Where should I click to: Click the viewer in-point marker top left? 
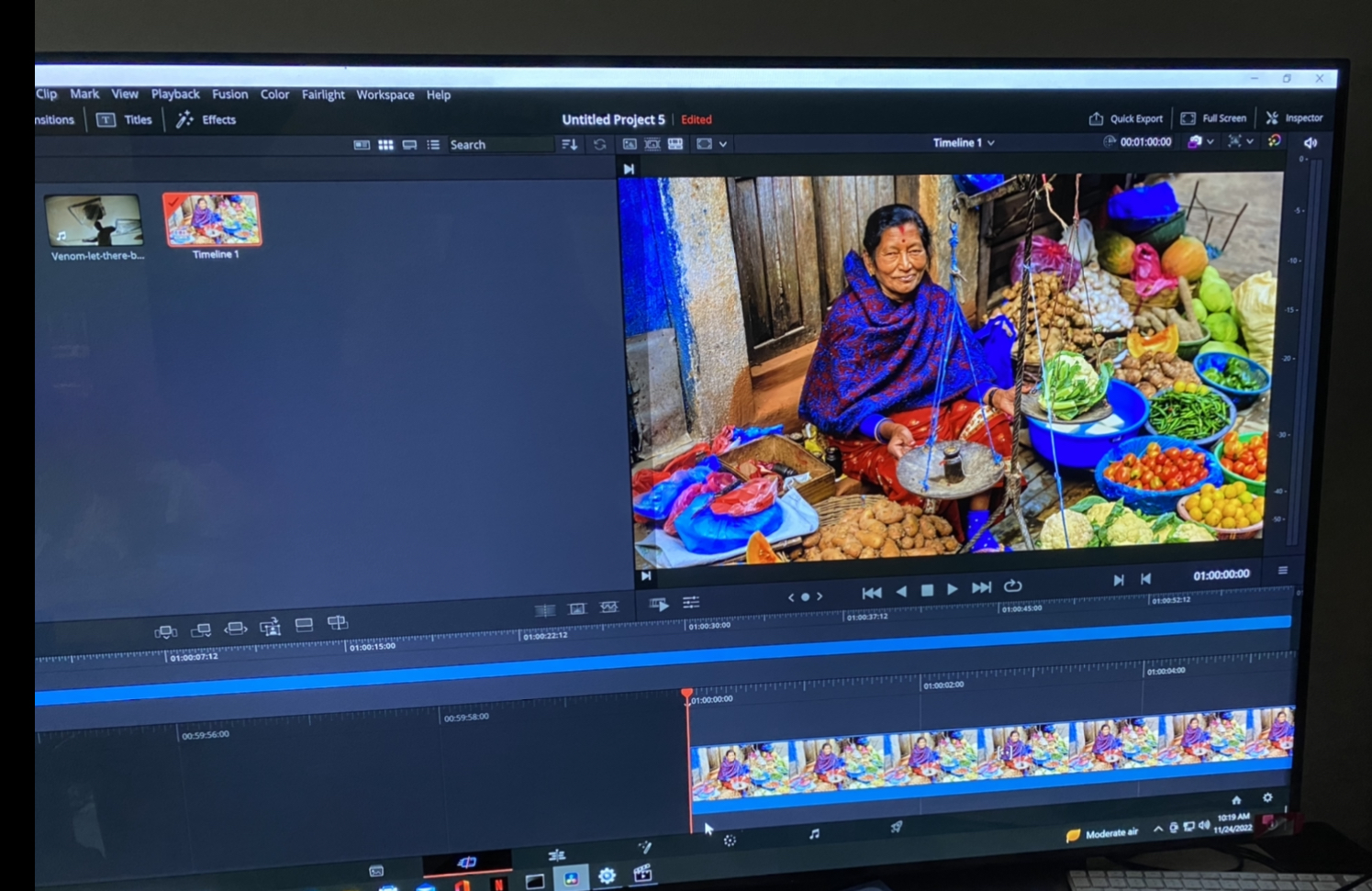(x=629, y=169)
